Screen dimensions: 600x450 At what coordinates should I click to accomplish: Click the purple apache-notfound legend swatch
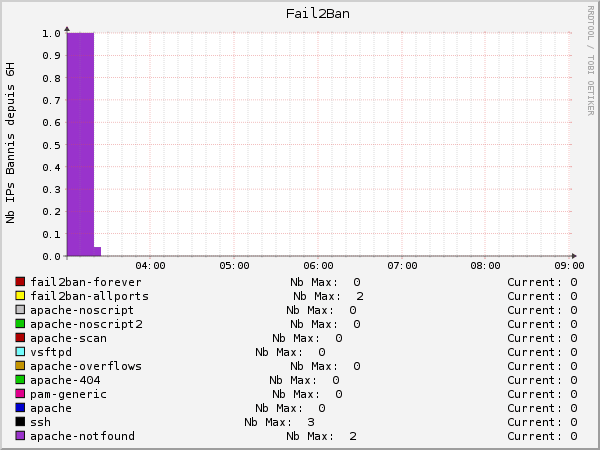pos(19,436)
